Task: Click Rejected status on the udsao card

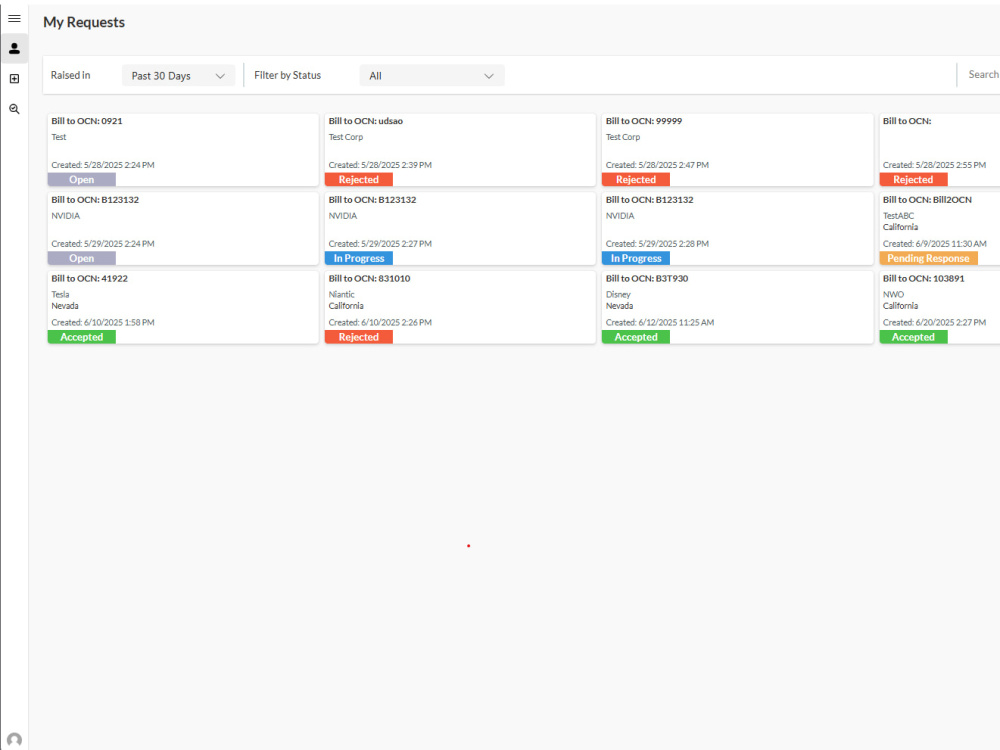Action: click(x=358, y=180)
